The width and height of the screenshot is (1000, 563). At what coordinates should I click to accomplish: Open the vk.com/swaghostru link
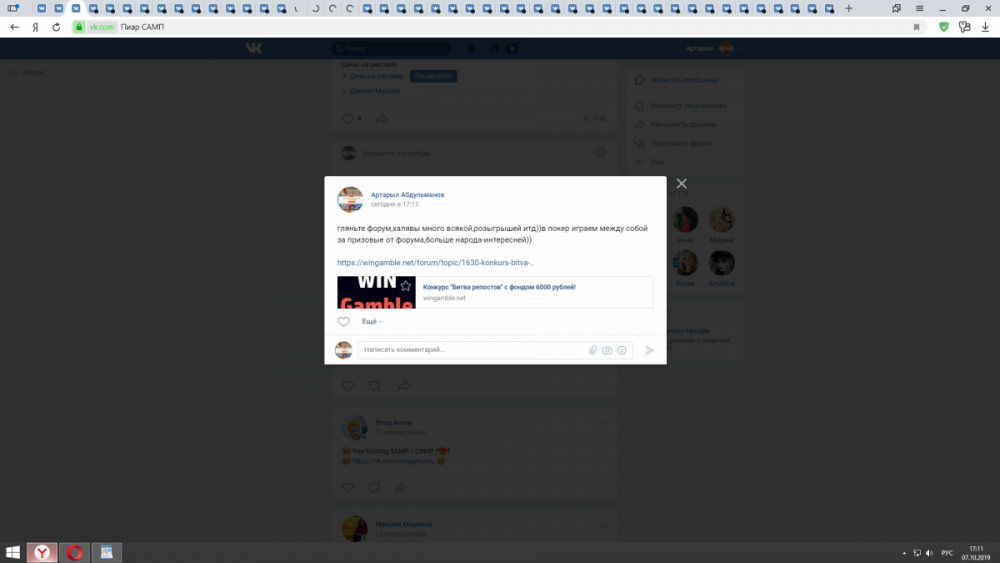coord(393,461)
